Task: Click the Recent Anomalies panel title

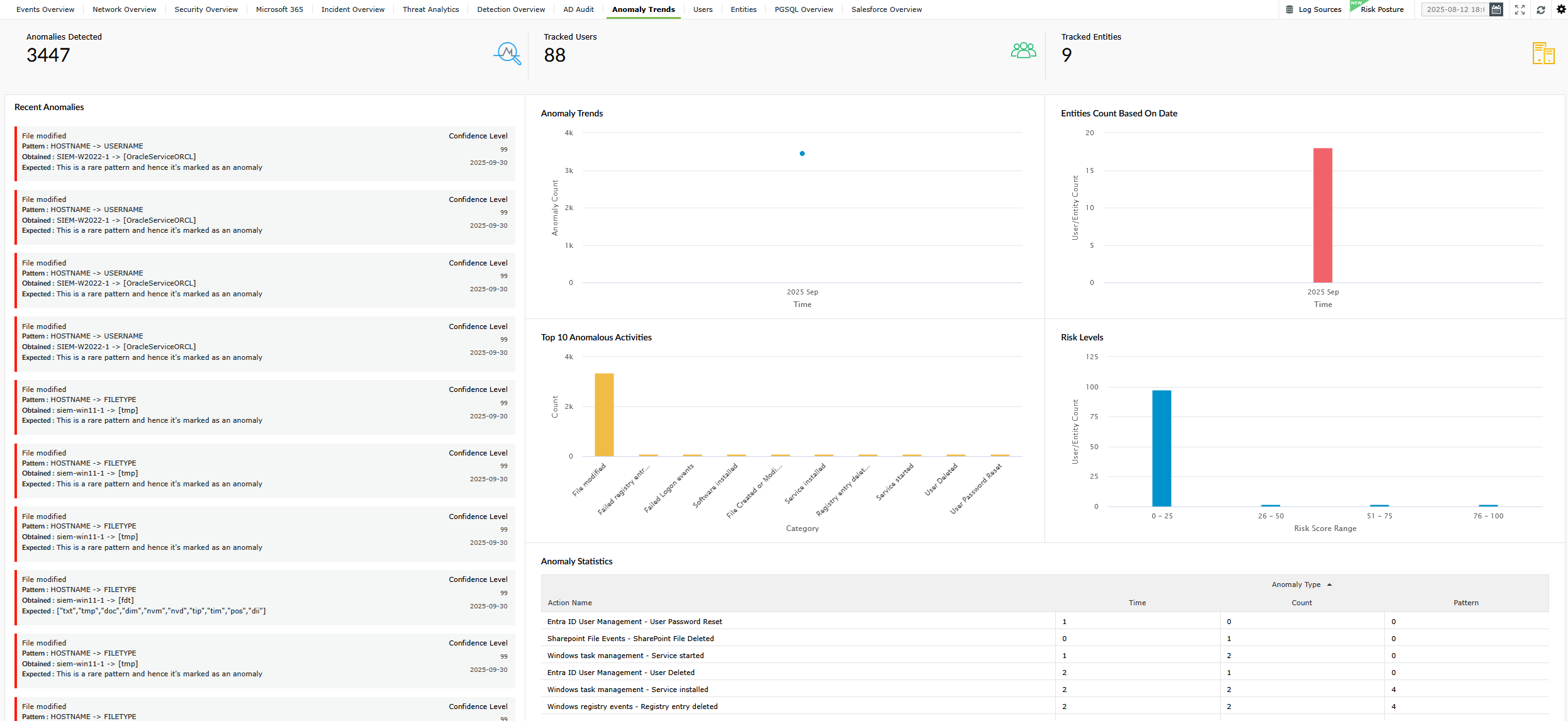Action: (x=49, y=107)
